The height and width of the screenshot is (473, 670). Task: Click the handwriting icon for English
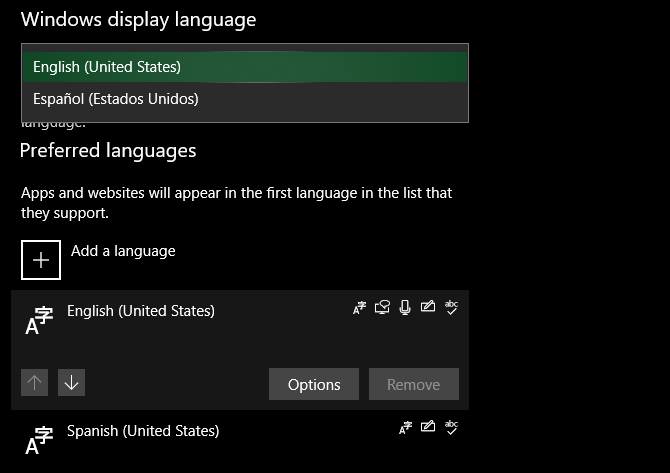(428, 308)
